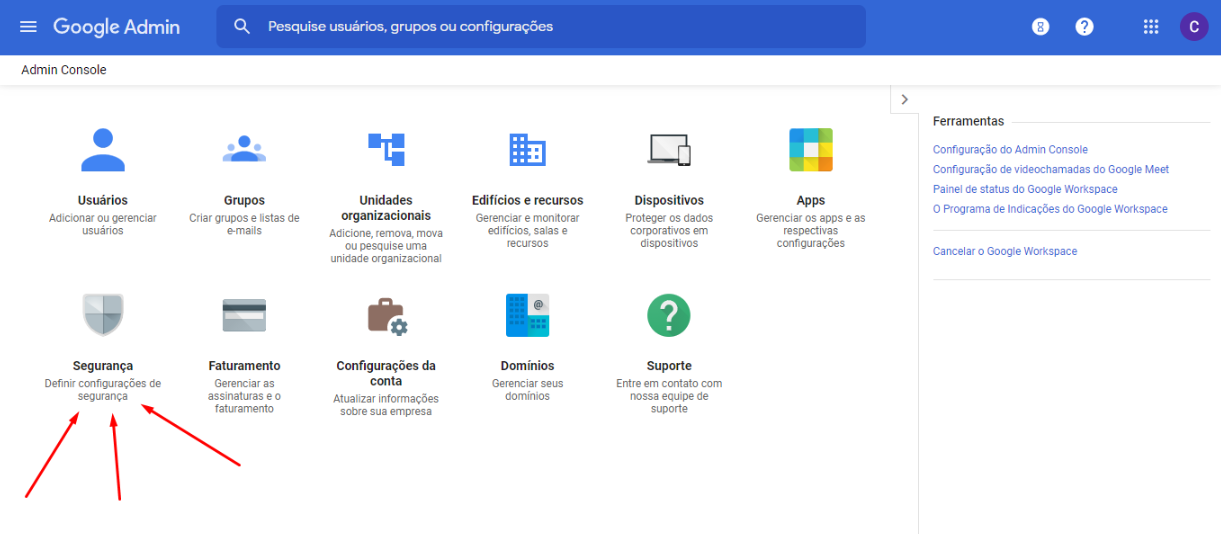The height and width of the screenshot is (534, 1221).
Task: Click 'Definir configurações de segurança' description
Action: [x=103, y=390]
